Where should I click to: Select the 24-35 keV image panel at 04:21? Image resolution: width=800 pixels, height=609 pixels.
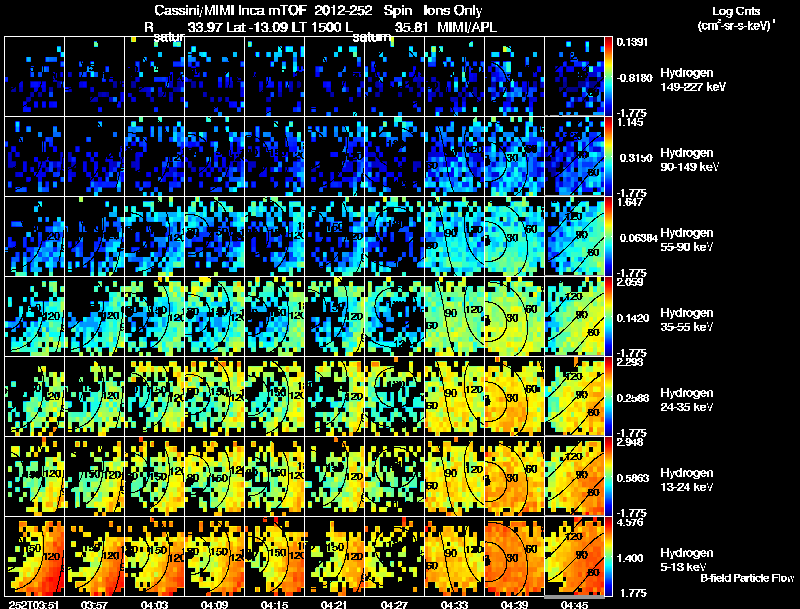(x=334, y=396)
